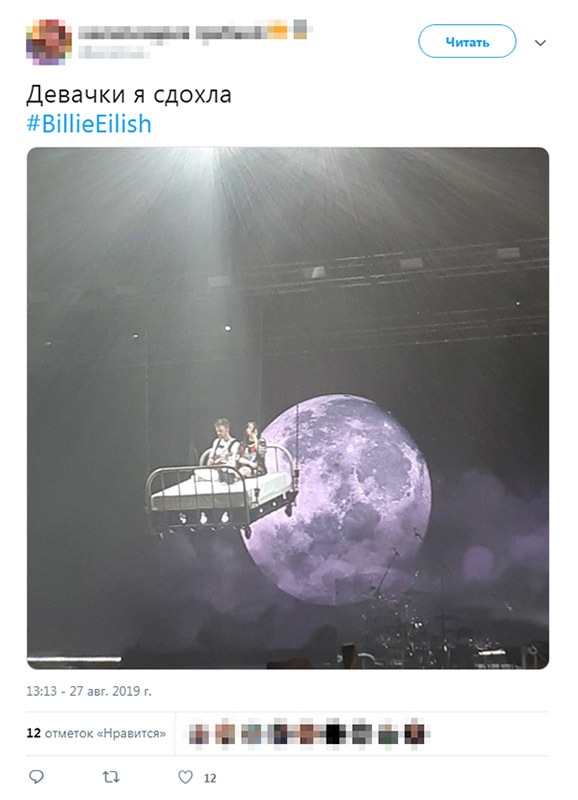Click the 13:13 - 27 авг. 2019 timestamp
The width and height of the screenshot is (578, 800).
(x=89, y=691)
